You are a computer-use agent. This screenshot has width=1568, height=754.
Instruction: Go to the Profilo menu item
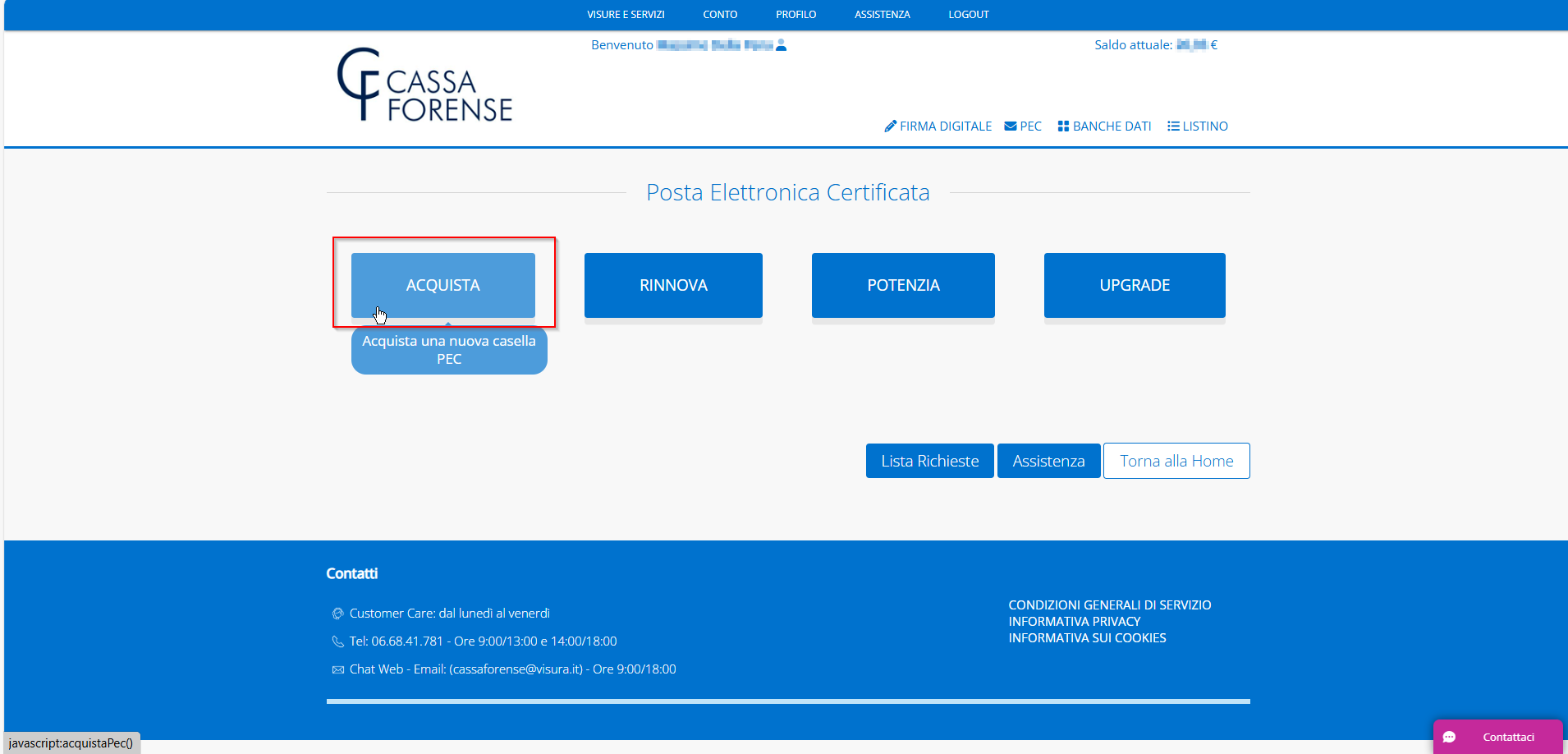(795, 15)
